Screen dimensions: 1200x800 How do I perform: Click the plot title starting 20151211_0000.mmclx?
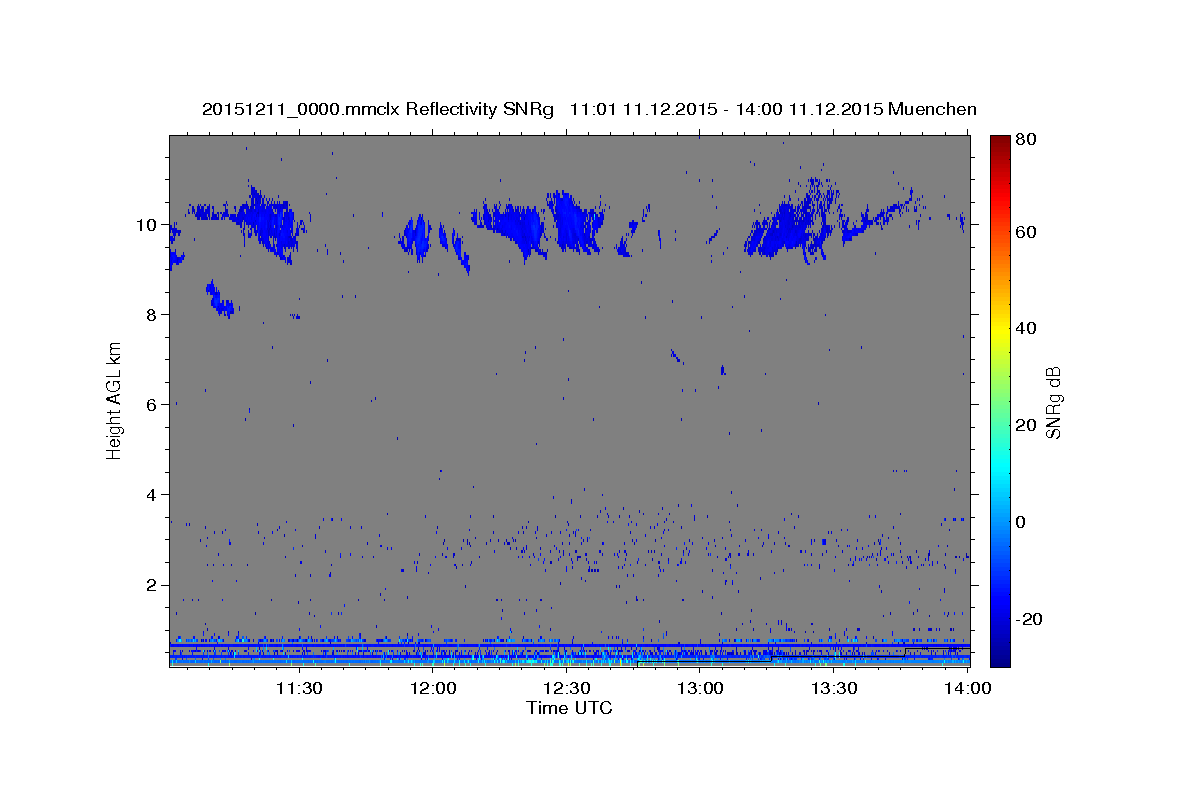click(x=589, y=109)
